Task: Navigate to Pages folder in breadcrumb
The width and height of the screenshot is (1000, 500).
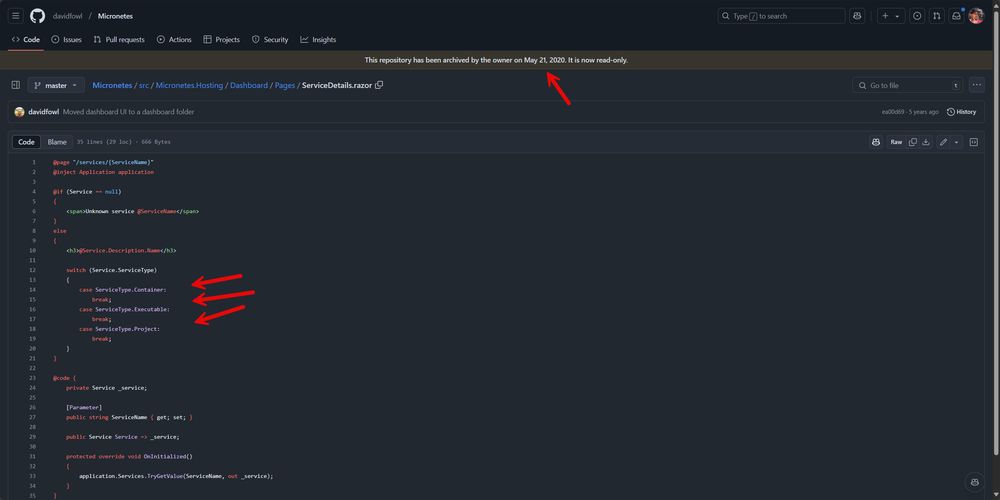Action: click(284, 85)
